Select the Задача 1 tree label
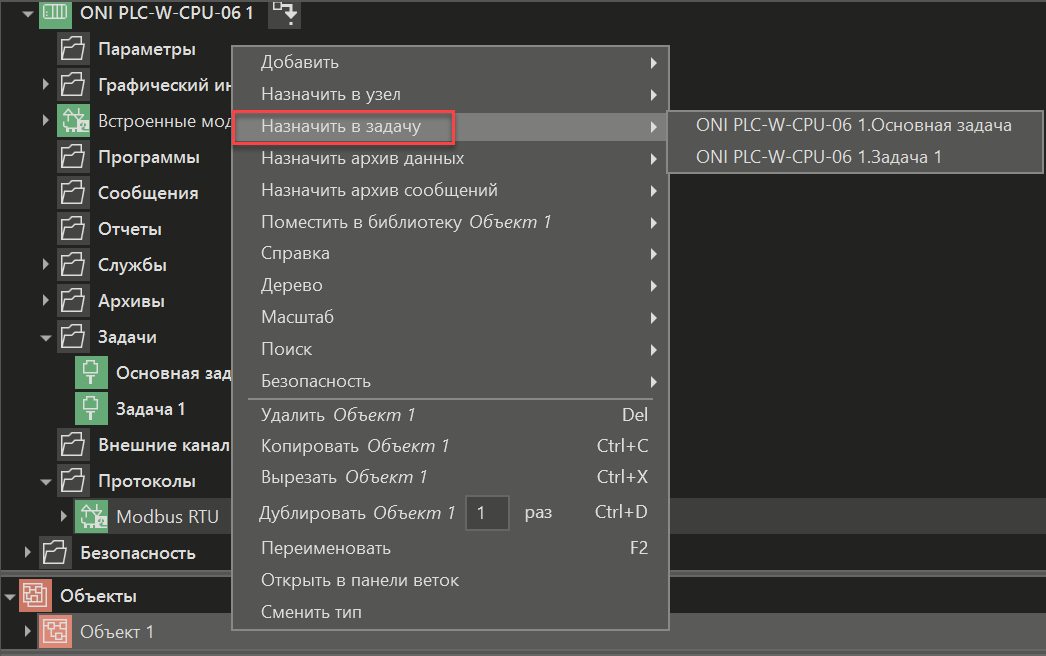Image resolution: width=1046 pixels, height=656 pixels. click(x=151, y=409)
